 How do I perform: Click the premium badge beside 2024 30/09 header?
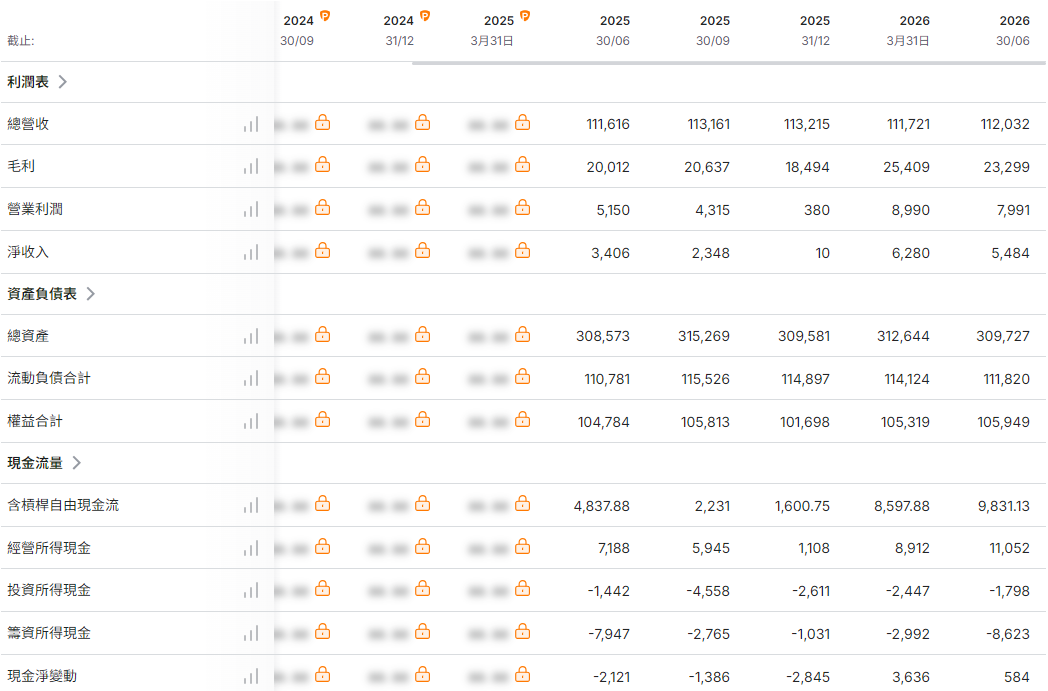point(325,15)
